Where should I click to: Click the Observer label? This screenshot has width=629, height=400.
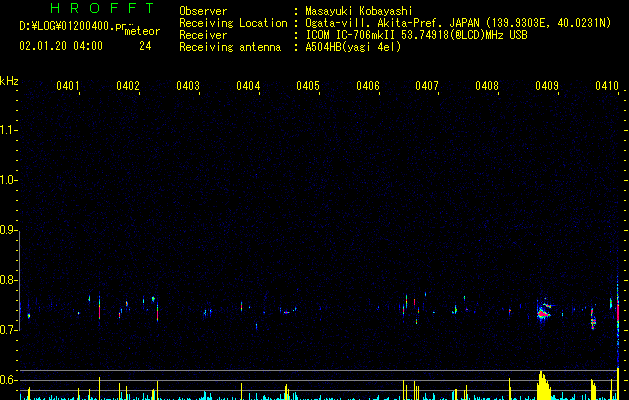point(203,11)
